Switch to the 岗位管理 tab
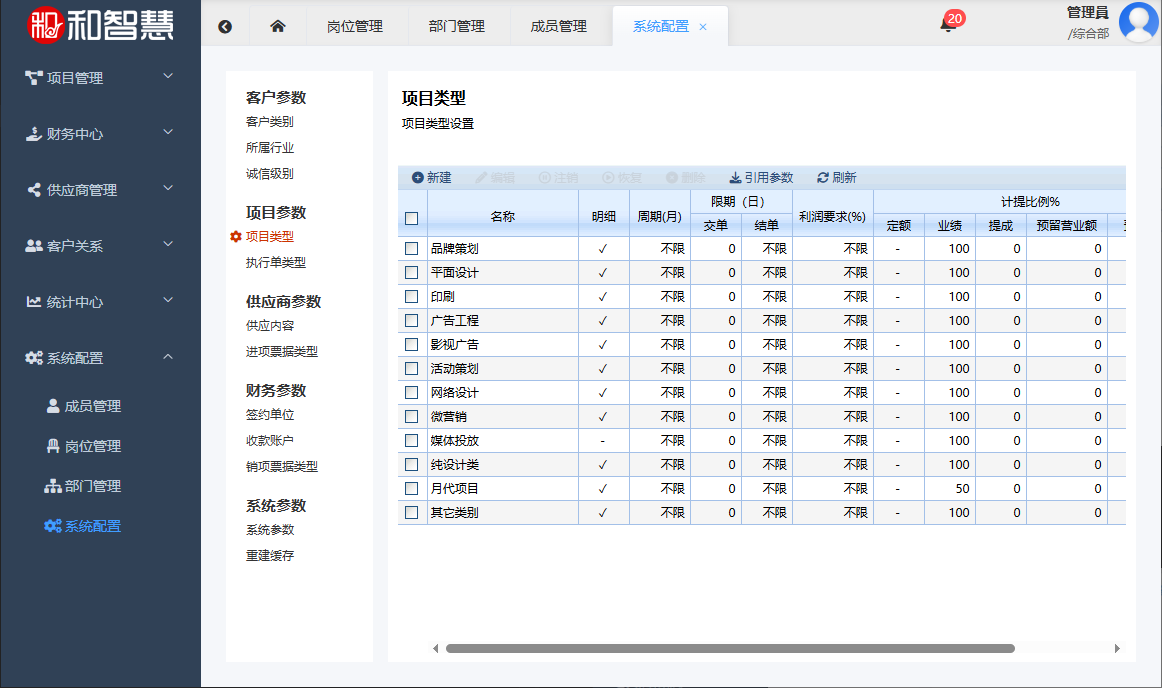The height and width of the screenshot is (688, 1162). click(x=355, y=27)
